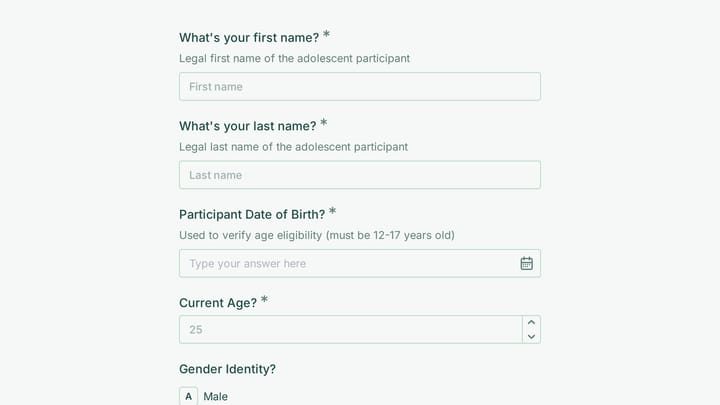Click the required asterisk beside Current Age
Image resolution: width=720 pixels, height=405 pixels.
[264, 299]
